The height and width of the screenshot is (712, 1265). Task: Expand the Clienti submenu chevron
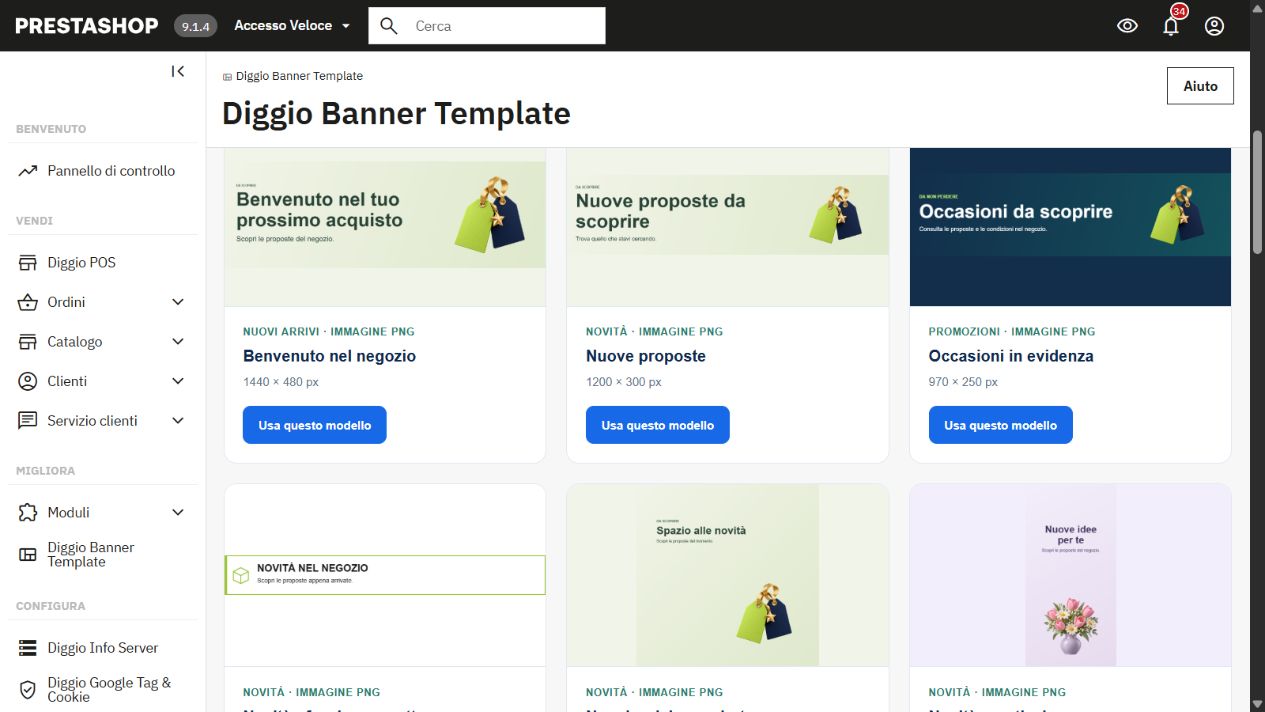pyautogui.click(x=178, y=381)
